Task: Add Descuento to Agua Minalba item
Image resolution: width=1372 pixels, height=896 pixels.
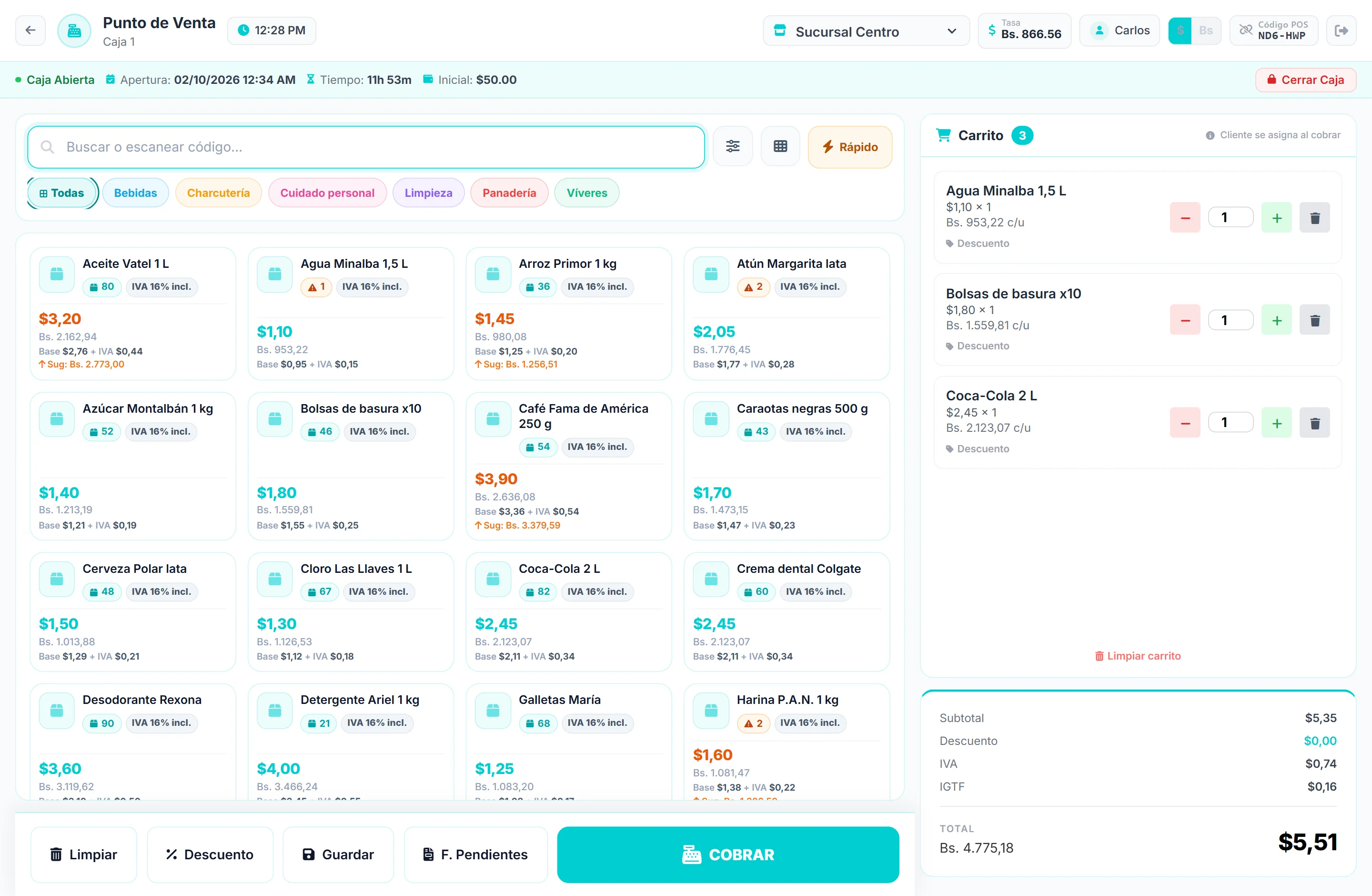Action: (x=978, y=244)
